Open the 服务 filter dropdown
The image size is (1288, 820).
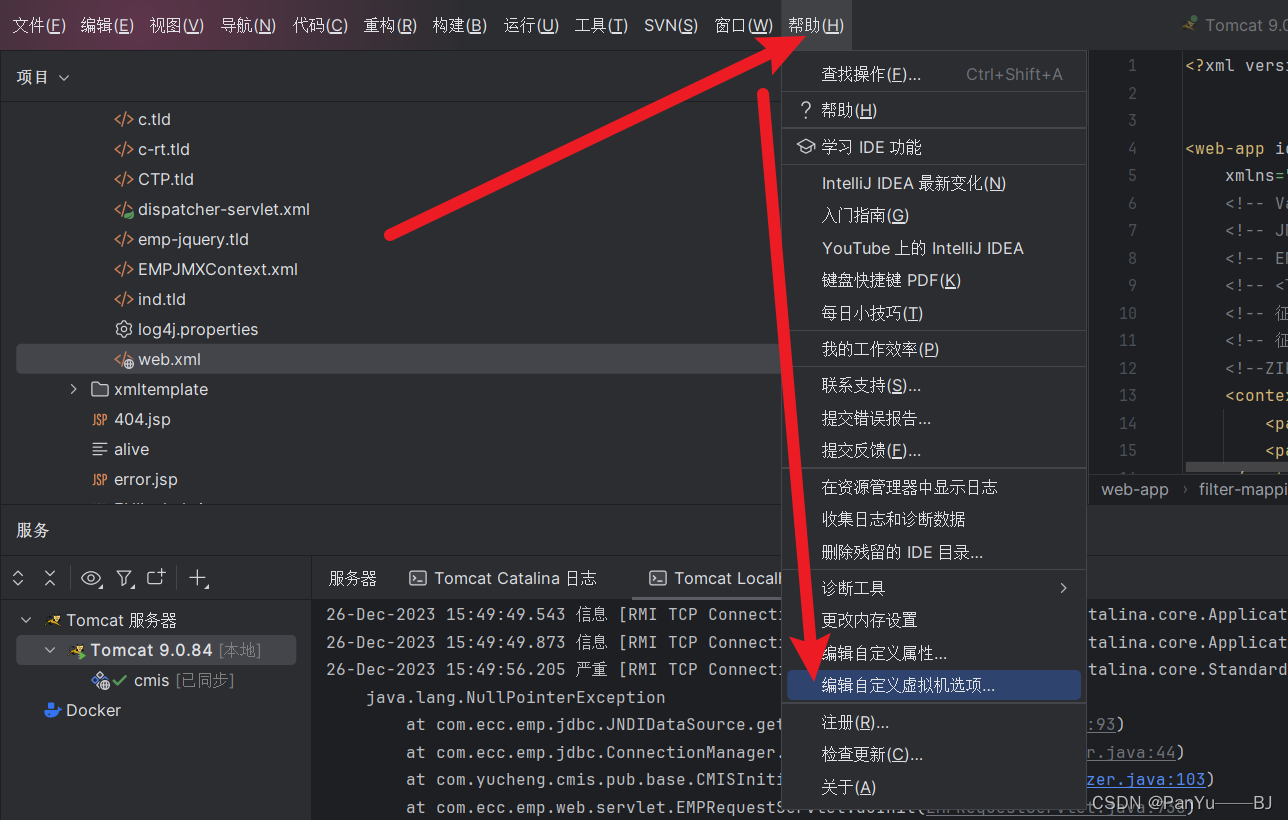(x=124, y=578)
